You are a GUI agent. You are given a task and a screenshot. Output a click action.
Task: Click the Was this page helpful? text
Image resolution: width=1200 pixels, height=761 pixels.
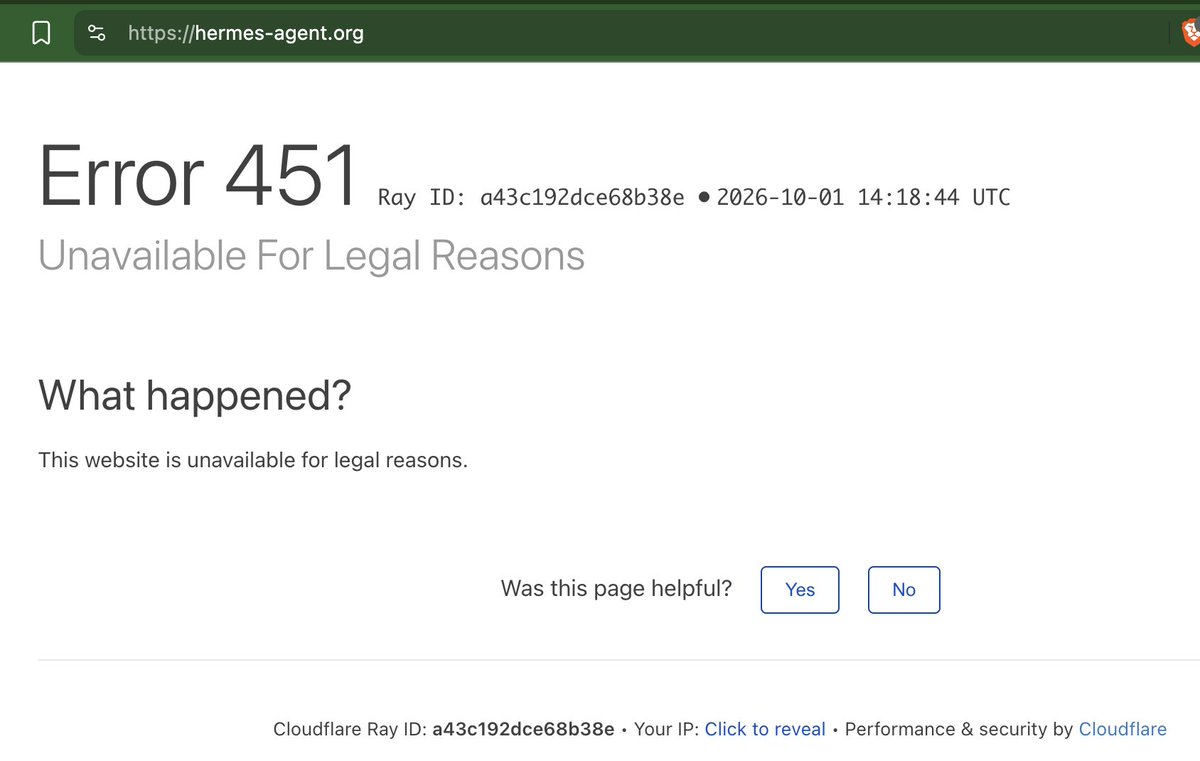[616, 588]
